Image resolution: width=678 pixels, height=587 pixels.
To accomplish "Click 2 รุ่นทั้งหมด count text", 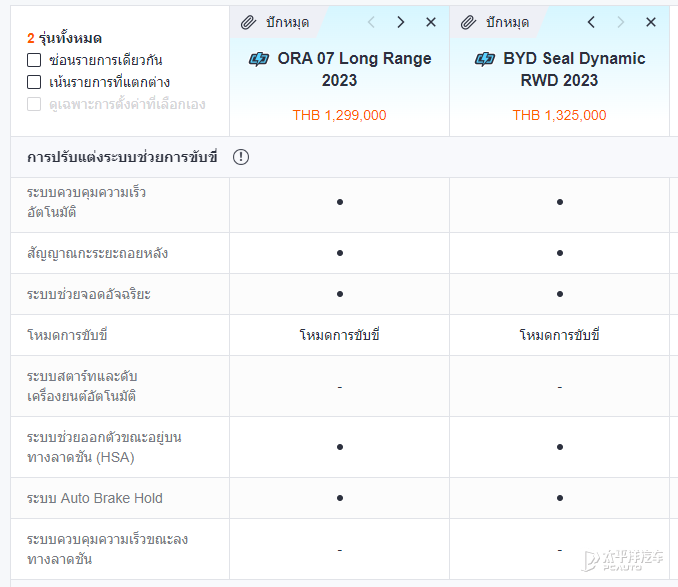I will pyautogui.click(x=64, y=38).
